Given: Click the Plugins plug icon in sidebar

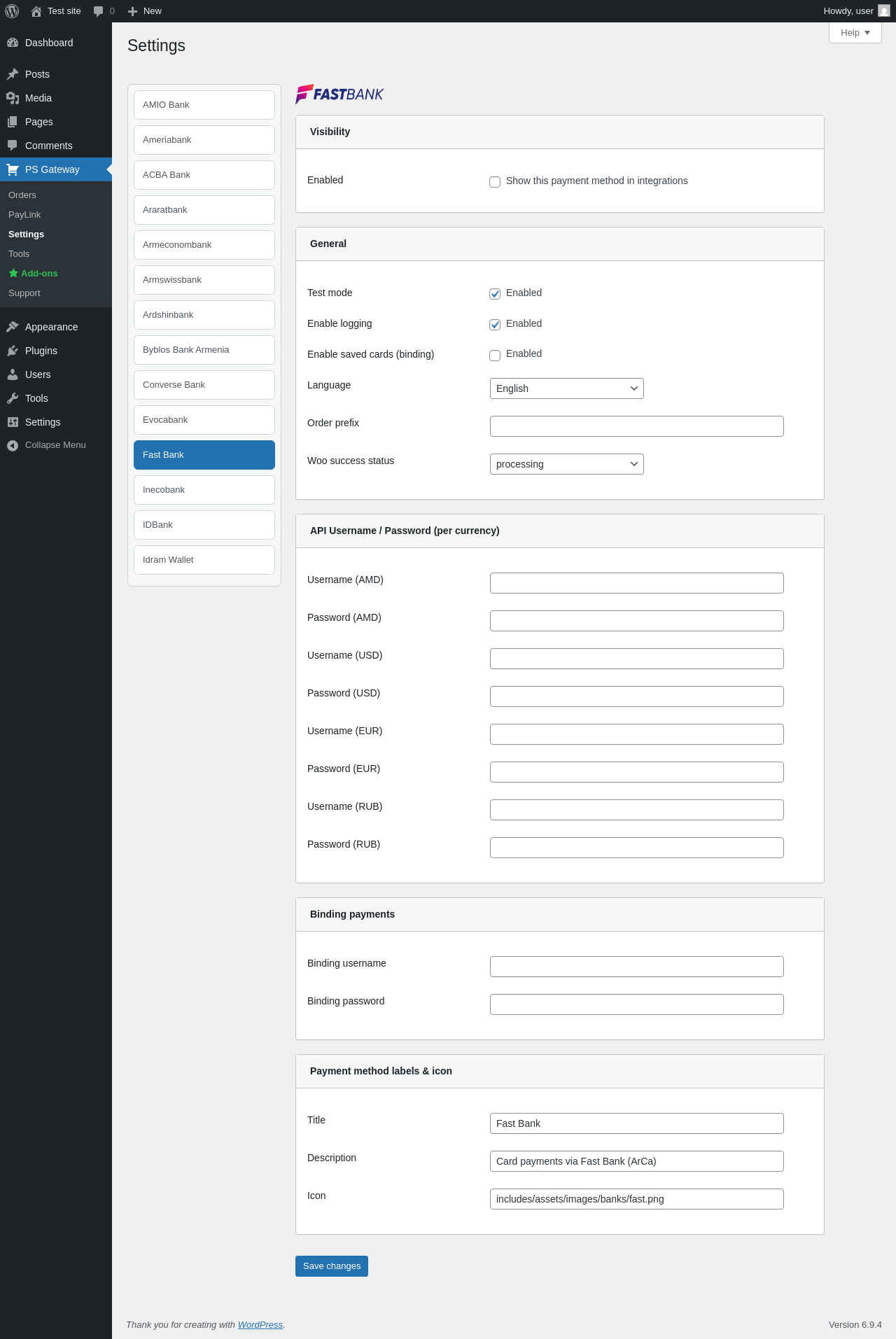Looking at the screenshot, I should coord(13,351).
